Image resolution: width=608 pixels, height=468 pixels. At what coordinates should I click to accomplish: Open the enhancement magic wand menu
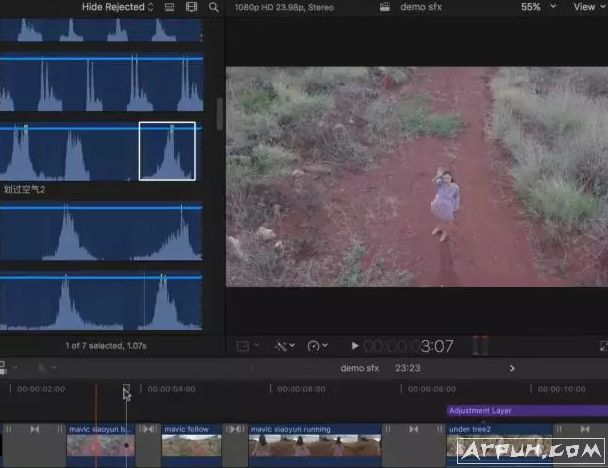click(x=283, y=346)
